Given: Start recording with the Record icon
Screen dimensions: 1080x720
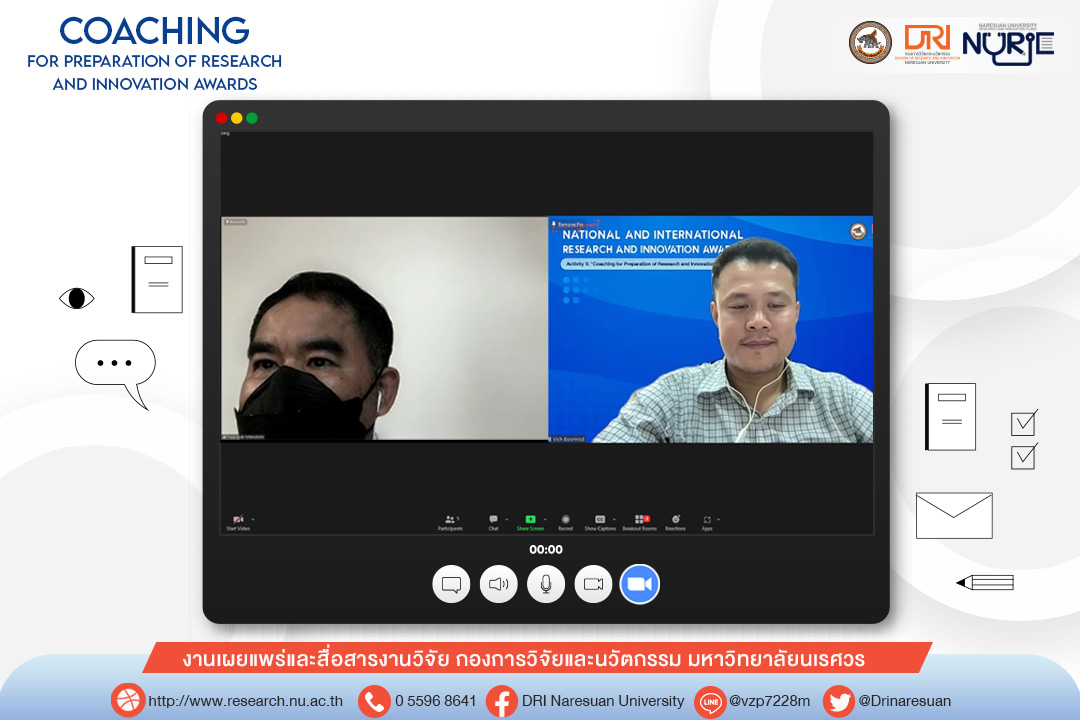Looking at the screenshot, I should point(565,519).
